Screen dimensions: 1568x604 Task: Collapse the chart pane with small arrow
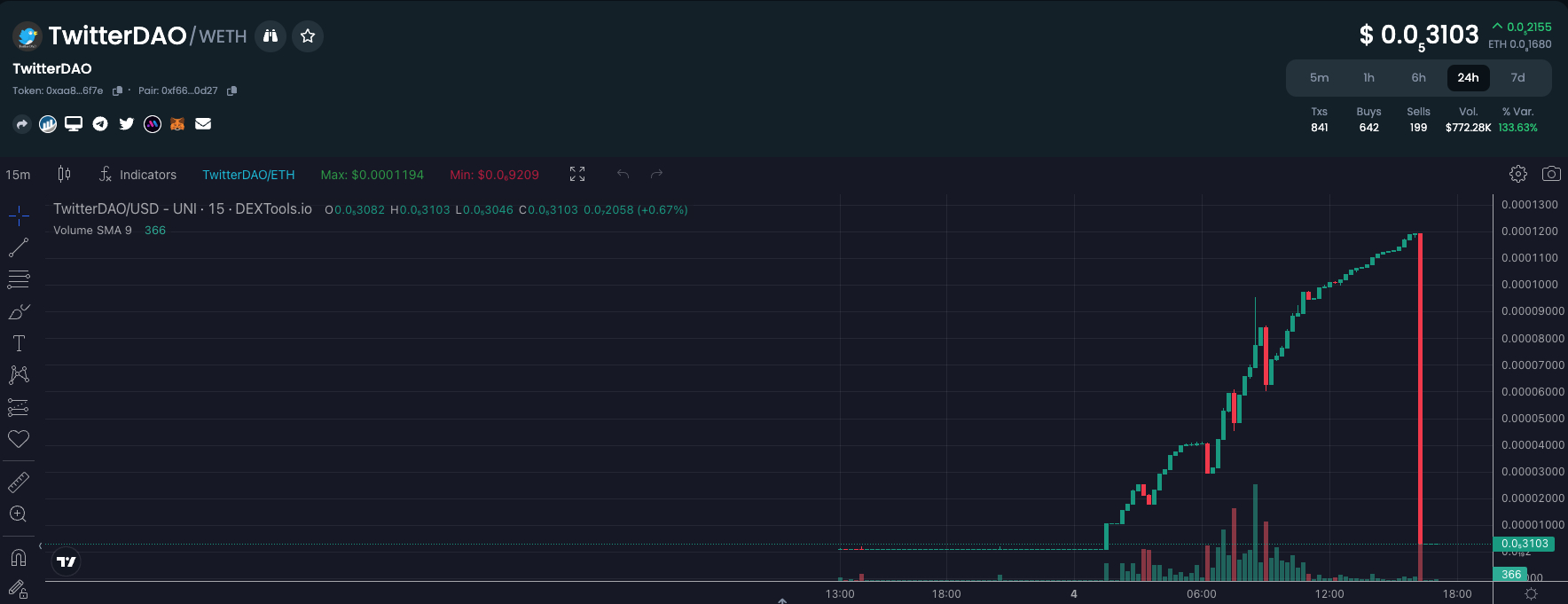pos(782,600)
